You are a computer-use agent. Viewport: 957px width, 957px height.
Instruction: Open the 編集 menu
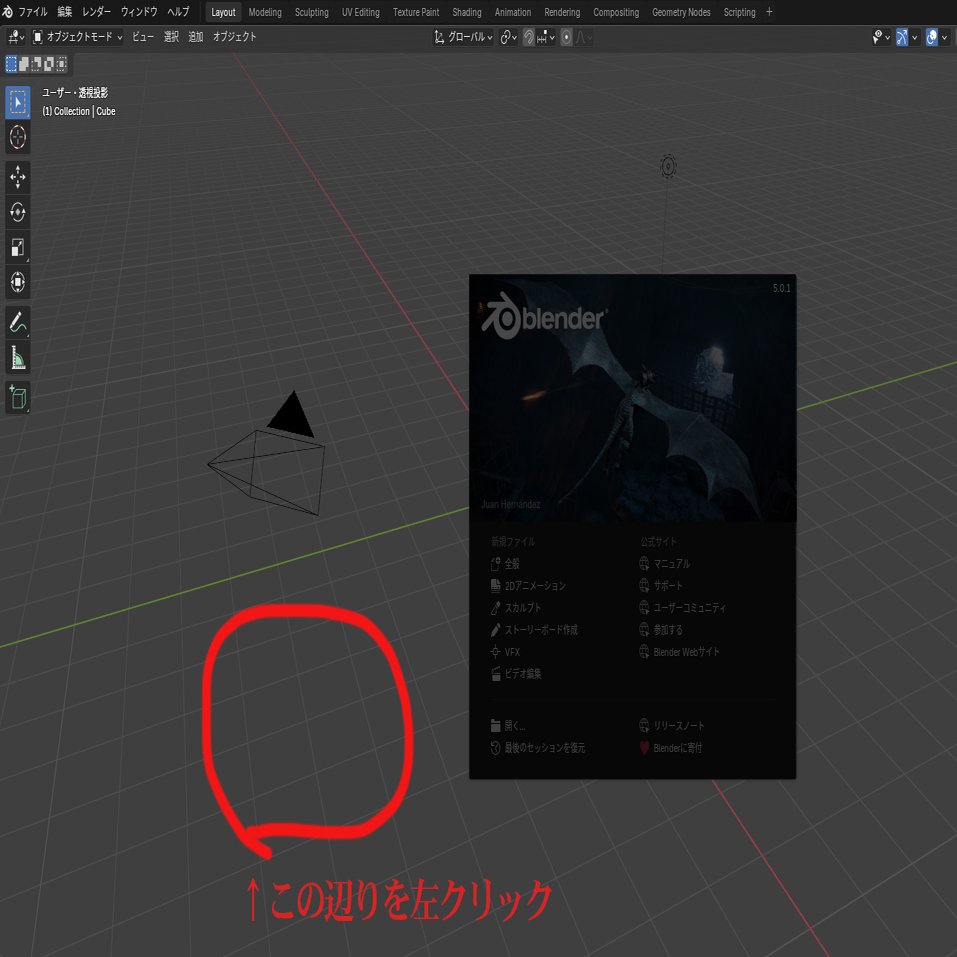(65, 12)
